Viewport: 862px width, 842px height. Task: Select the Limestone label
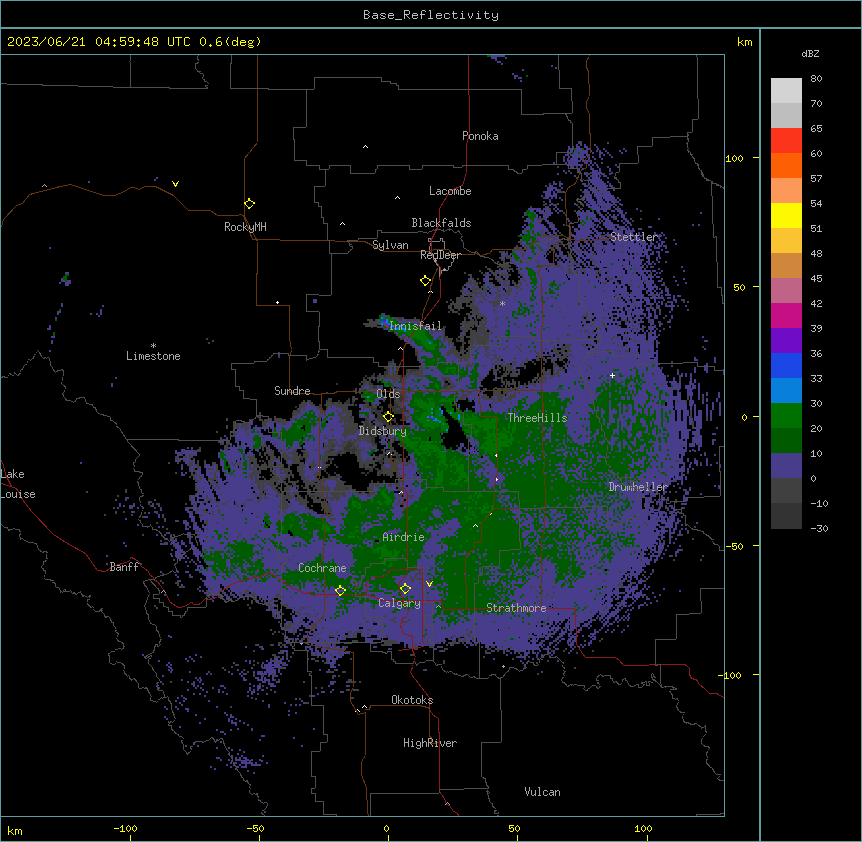(x=153, y=356)
